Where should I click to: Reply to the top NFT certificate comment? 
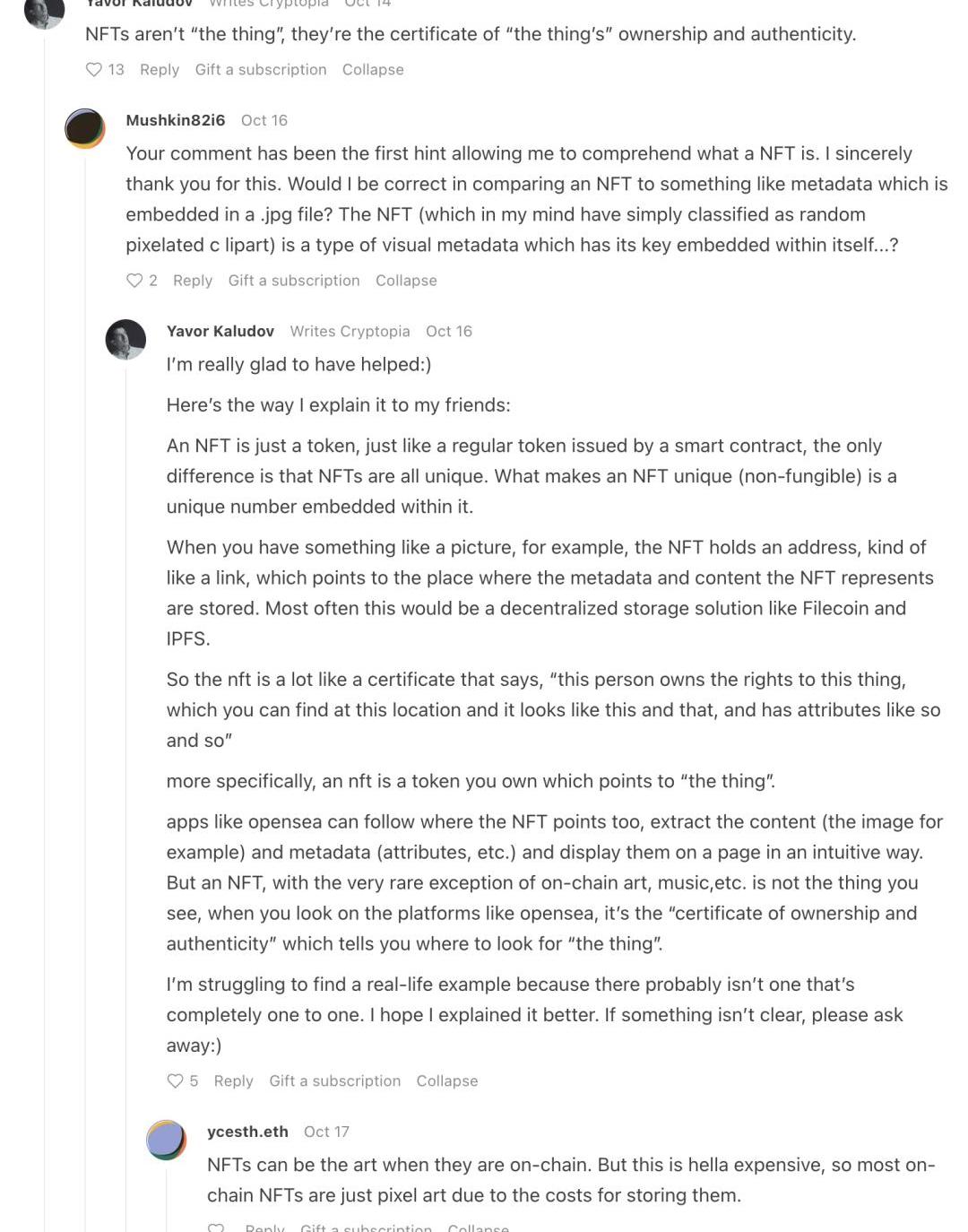click(x=160, y=70)
